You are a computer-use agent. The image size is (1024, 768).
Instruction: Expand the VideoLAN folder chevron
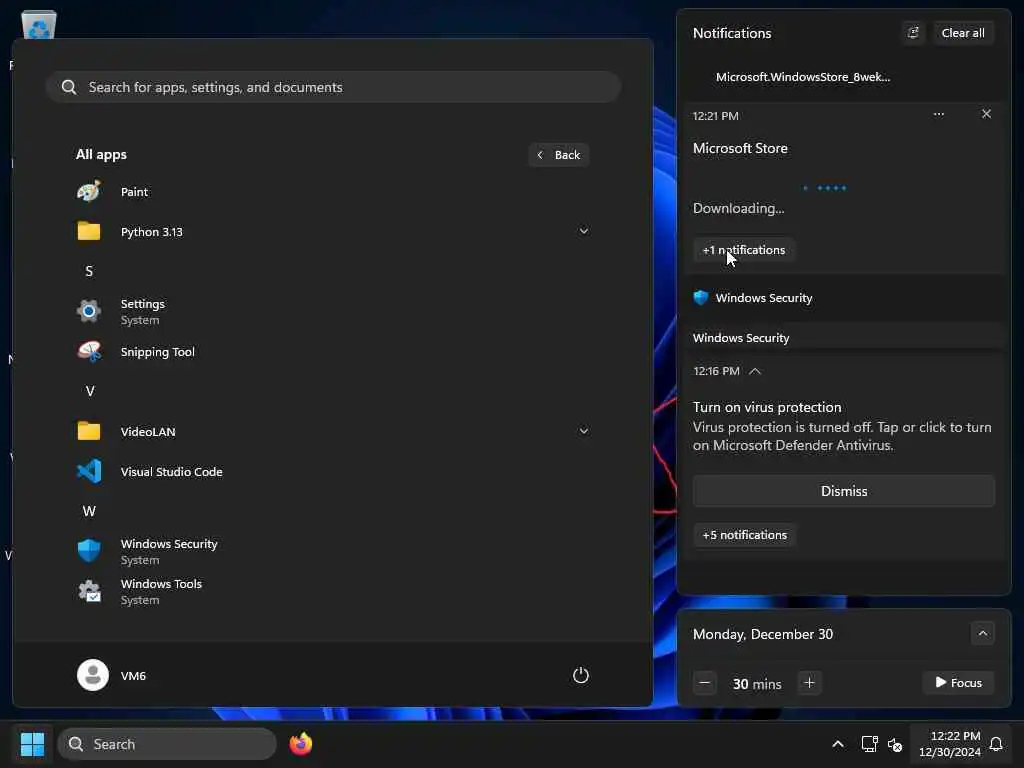[584, 431]
